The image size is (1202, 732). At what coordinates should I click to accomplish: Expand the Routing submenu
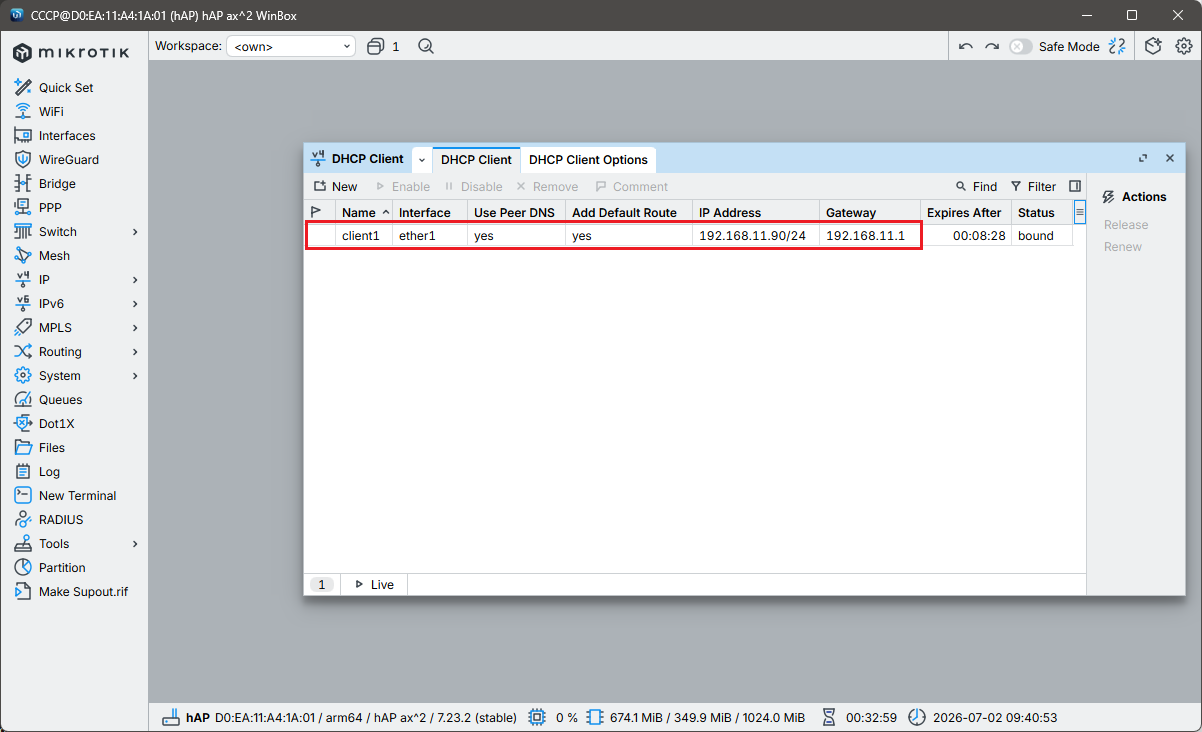pyautogui.click(x=135, y=352)
